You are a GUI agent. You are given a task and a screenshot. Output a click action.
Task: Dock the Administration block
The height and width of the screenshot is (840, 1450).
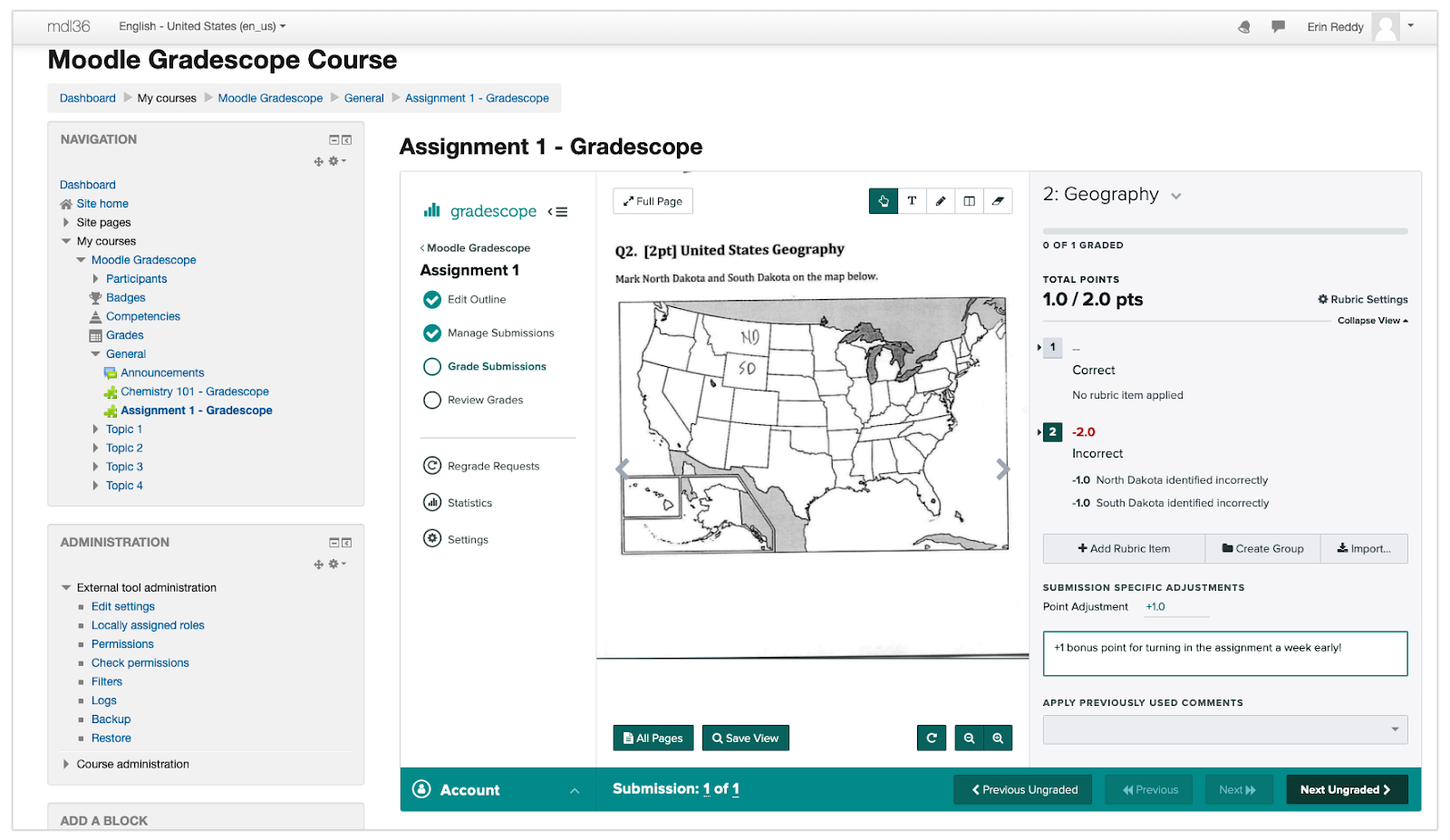point(346,543)
